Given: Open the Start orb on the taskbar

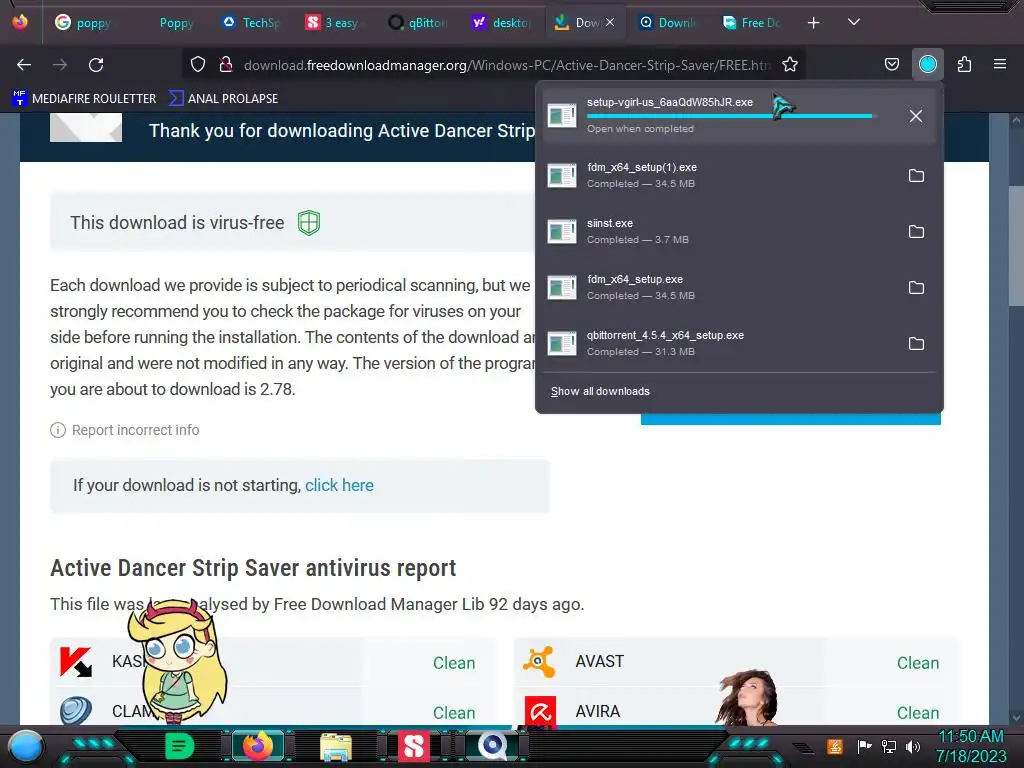Looking at the screenshot, I should tap(26, 746).
